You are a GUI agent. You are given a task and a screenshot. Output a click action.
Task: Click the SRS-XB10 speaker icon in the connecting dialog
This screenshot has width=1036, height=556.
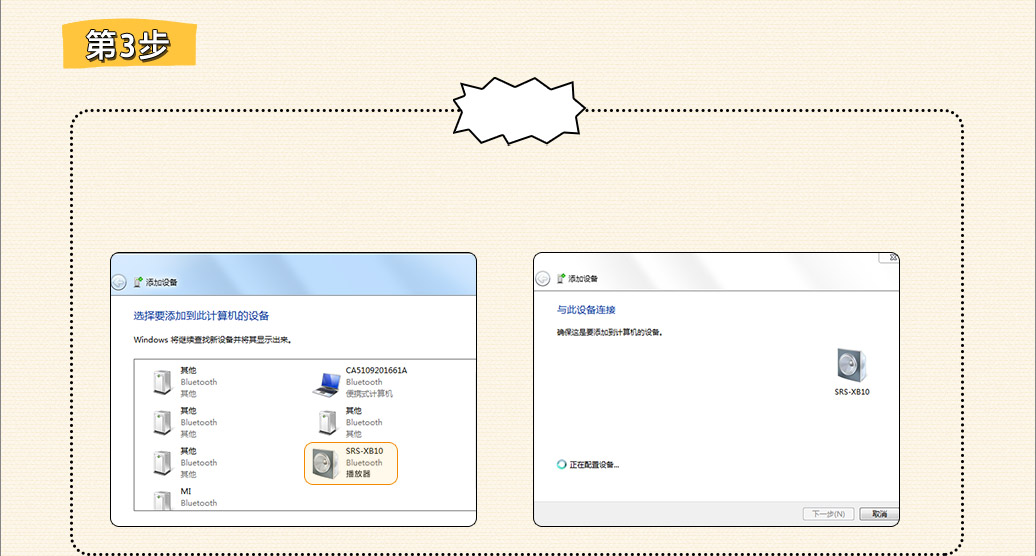point(852,366)
